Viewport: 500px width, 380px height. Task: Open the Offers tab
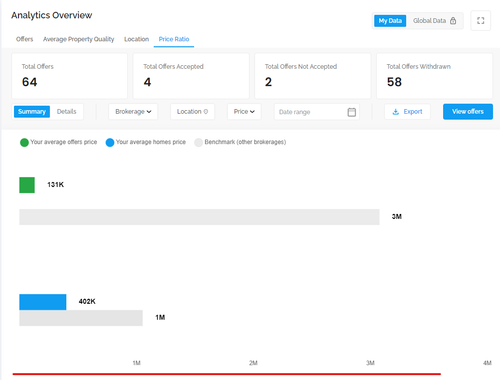point(25,39)
